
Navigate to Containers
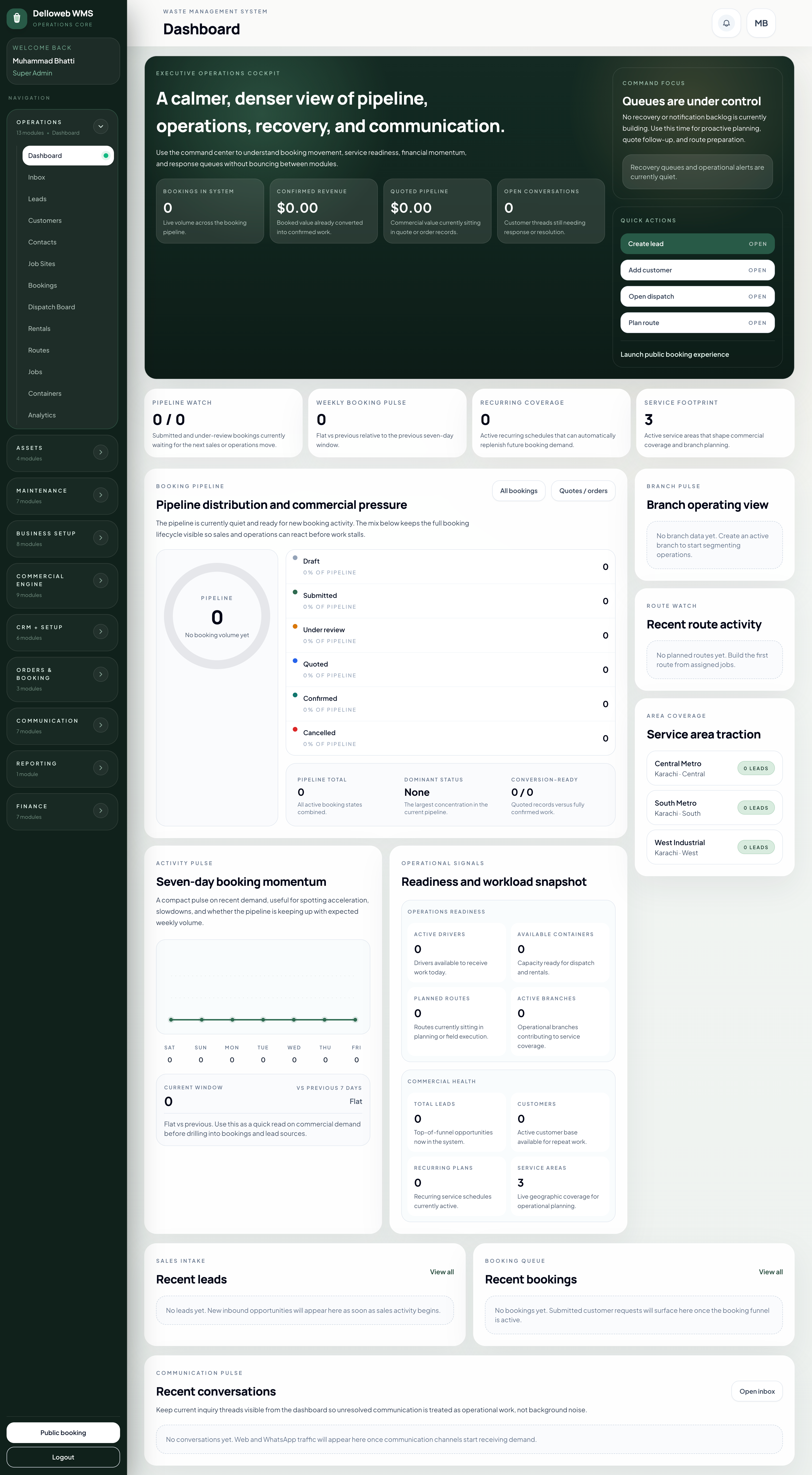pyautogui.click(x=68, y=393)
